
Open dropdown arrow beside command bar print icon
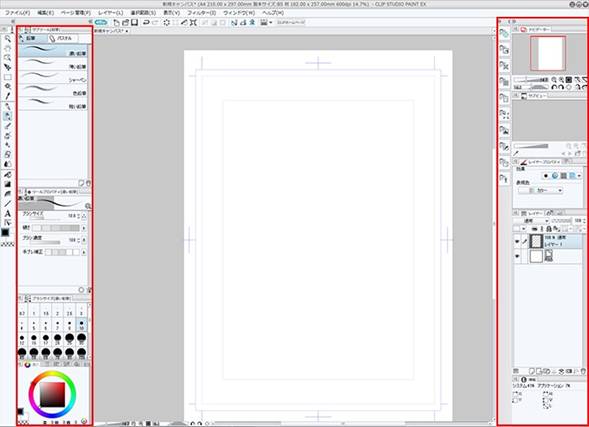[x=271, y=23]
